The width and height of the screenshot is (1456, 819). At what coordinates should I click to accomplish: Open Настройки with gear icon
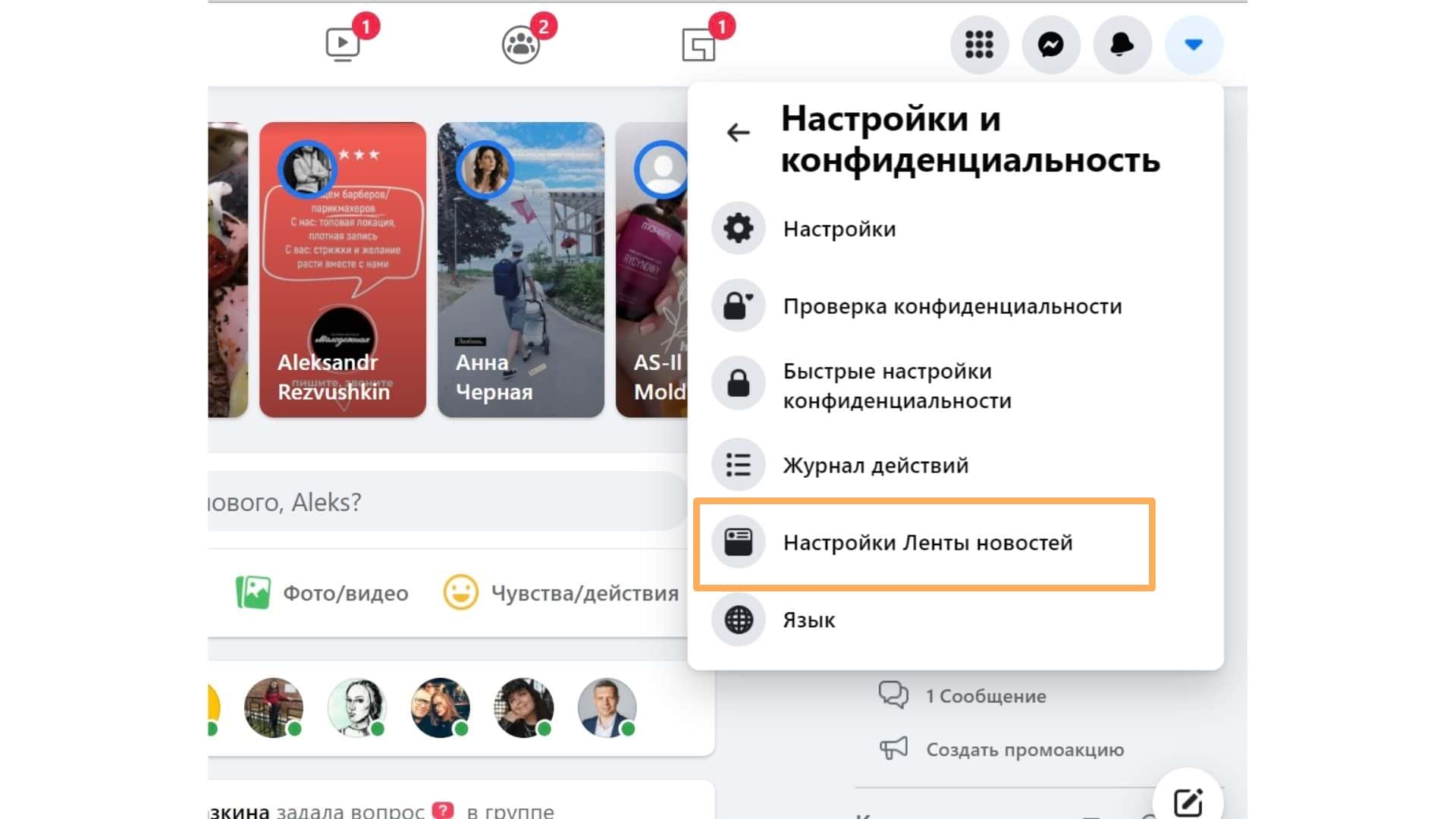(839, 229)
